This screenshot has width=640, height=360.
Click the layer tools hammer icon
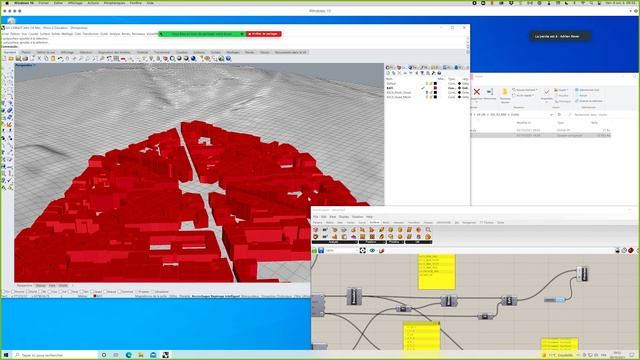coord(433,73)
